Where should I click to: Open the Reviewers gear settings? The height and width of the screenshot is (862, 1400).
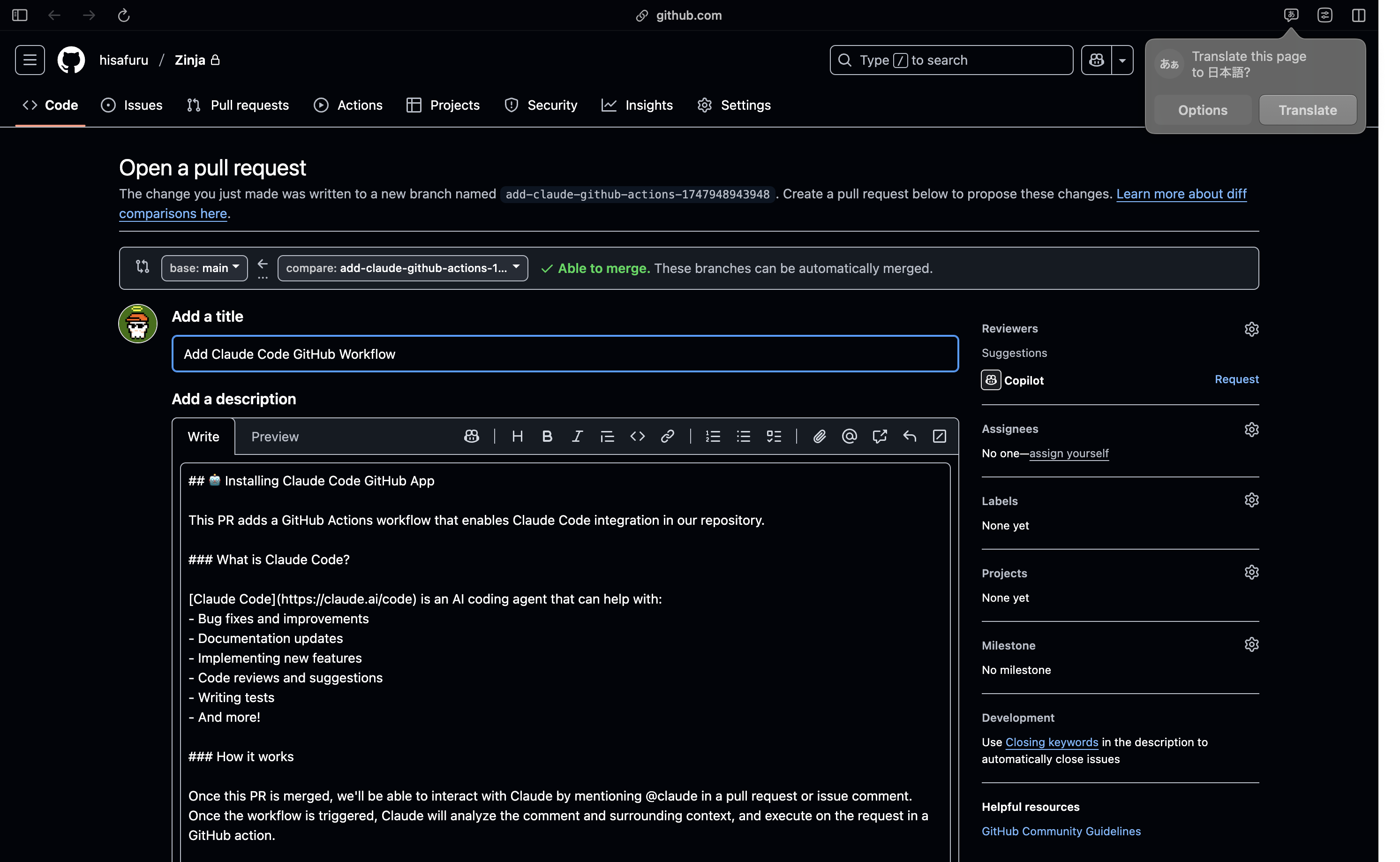(x=1251, y=329)
